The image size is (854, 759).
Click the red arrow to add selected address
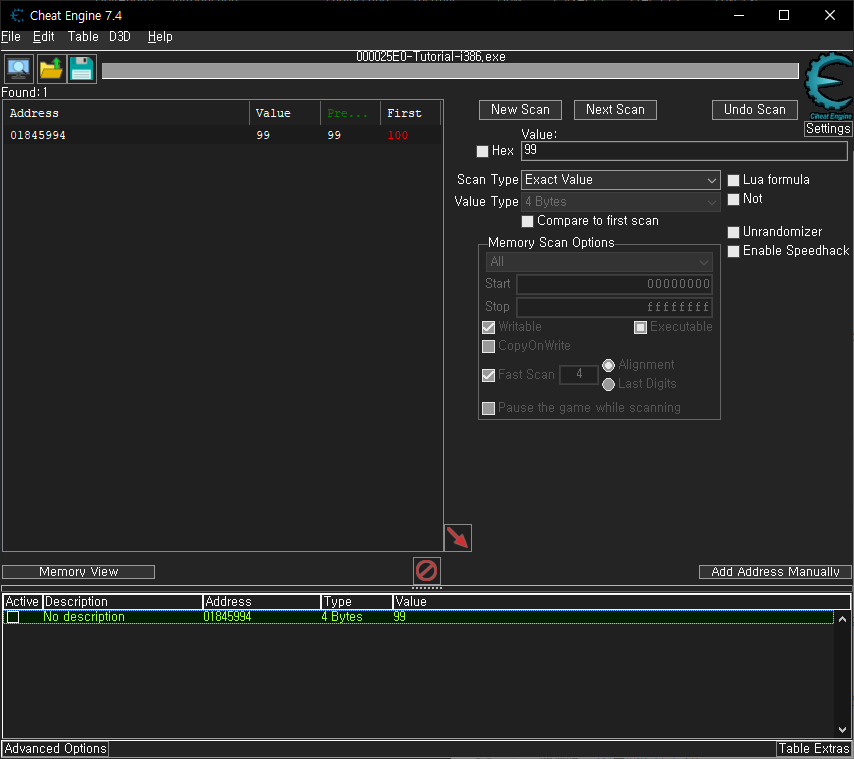point(458,538)
